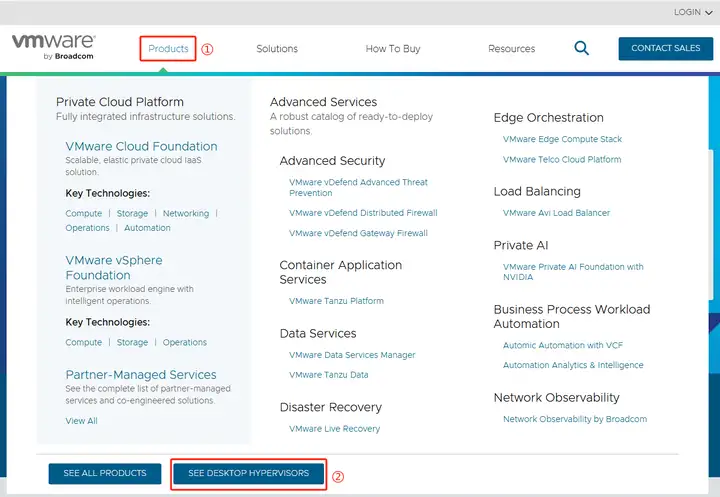Open VMware Data Services Manager
Screen dimensions: 720x497
[x=352, y=355]
